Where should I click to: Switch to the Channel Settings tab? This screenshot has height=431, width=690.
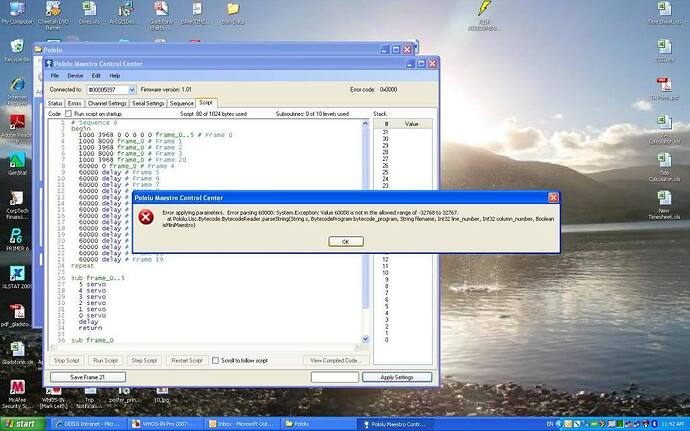107,103
